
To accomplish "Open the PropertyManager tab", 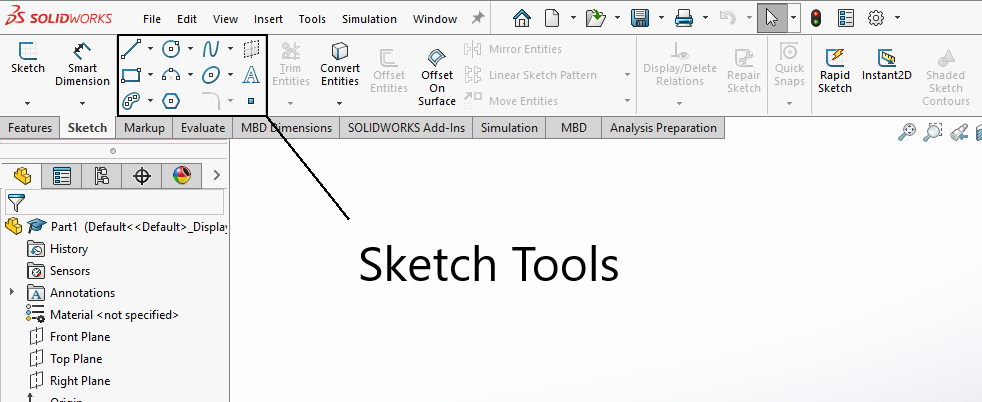I will [x=62, y=176].
